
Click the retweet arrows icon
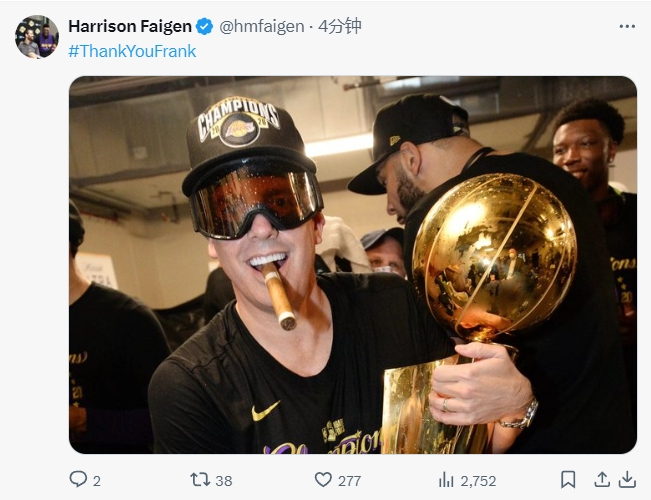[x=200, y=480]
